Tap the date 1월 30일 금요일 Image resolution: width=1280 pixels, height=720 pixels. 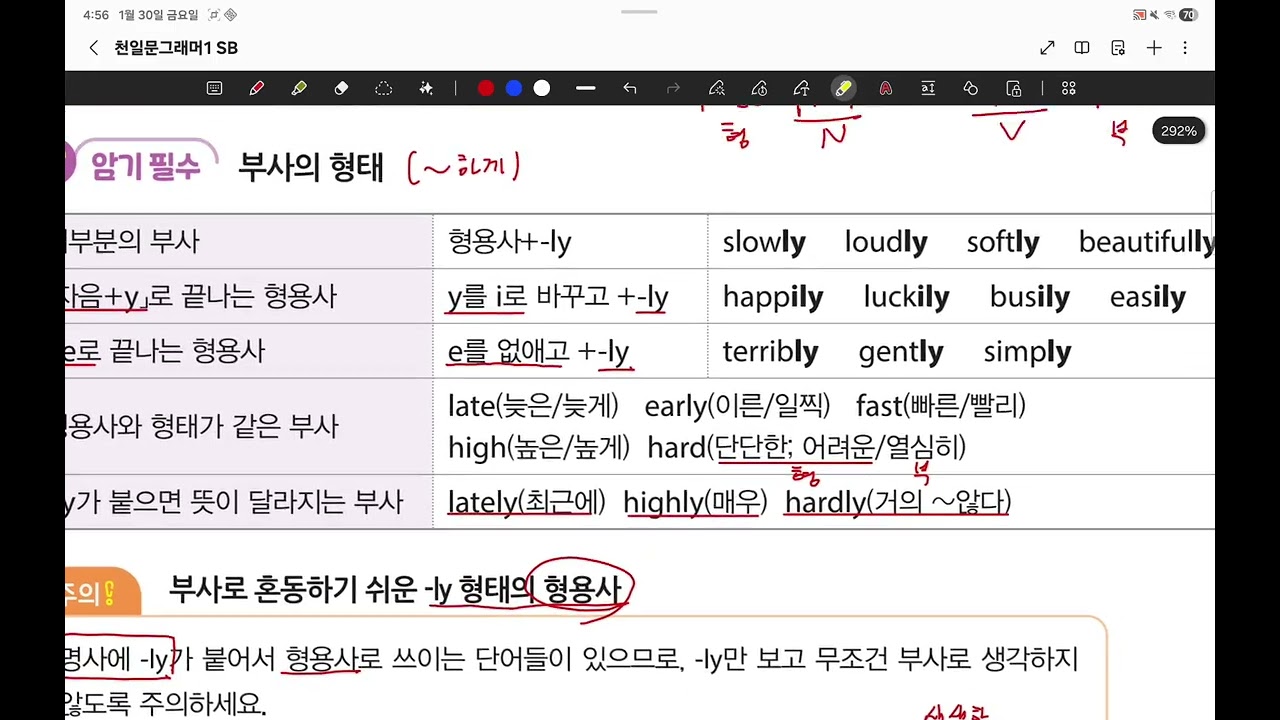click(158, 15)
